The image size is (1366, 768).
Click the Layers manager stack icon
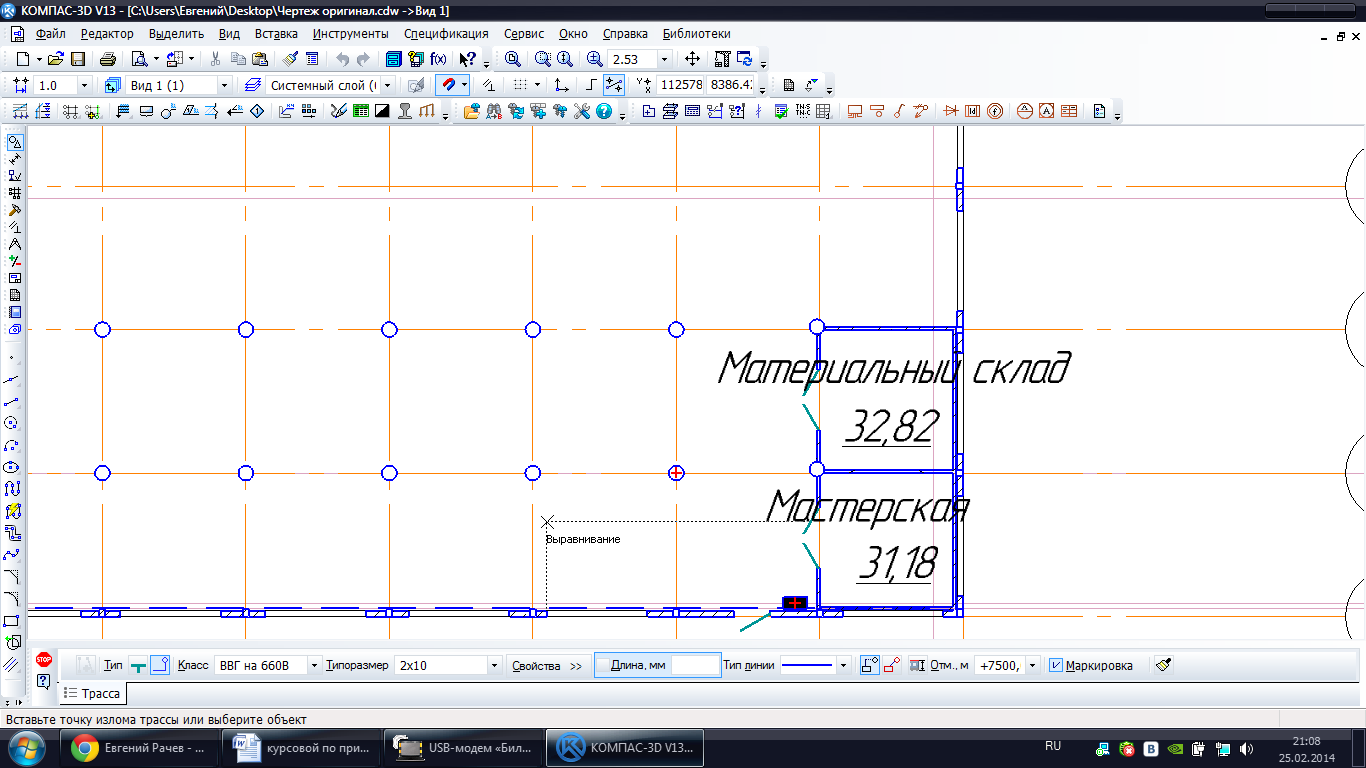[254, 85]
